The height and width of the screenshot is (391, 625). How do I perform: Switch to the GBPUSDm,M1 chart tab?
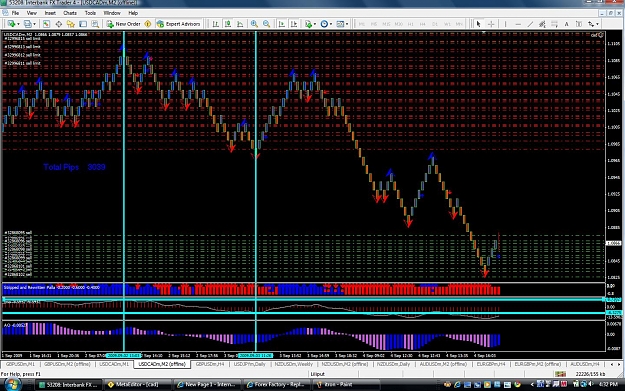click(x=20, y=364)
